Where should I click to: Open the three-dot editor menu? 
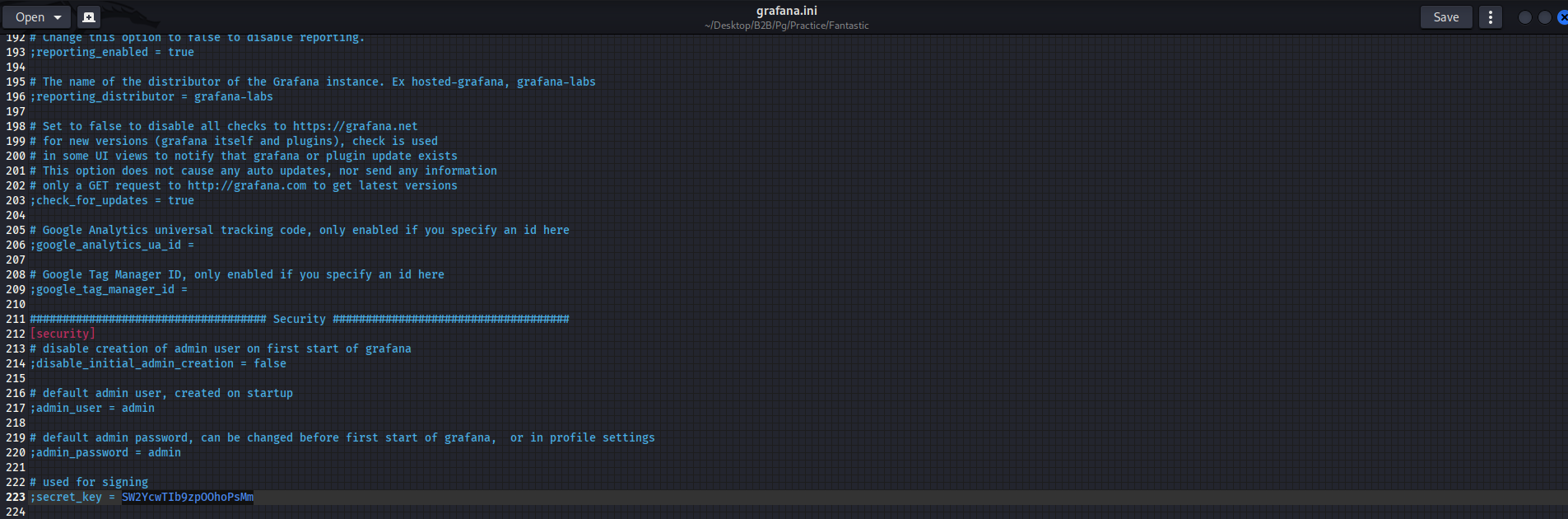[x=1490, y=16]
